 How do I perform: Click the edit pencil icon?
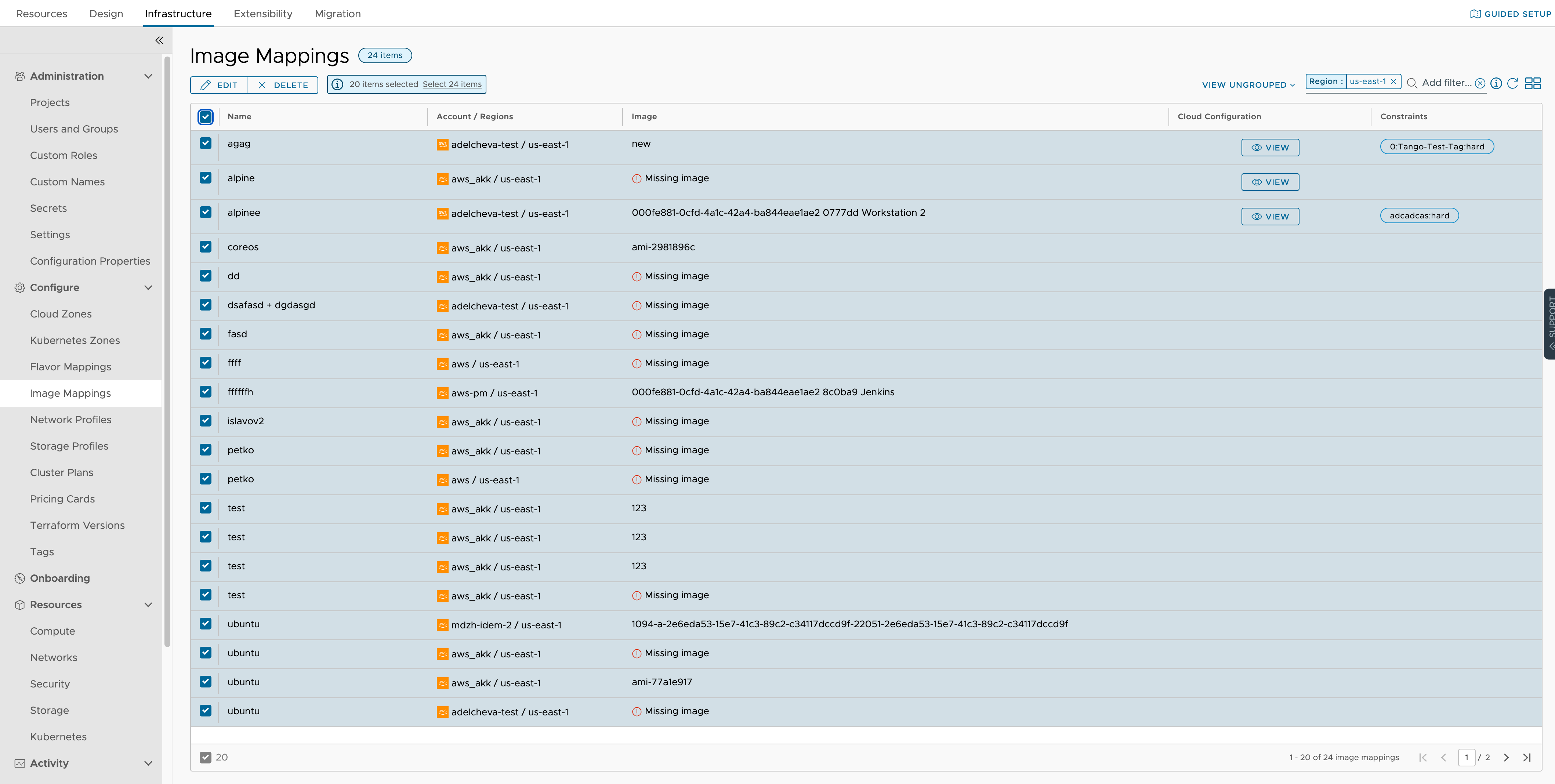tap(207, 84)
